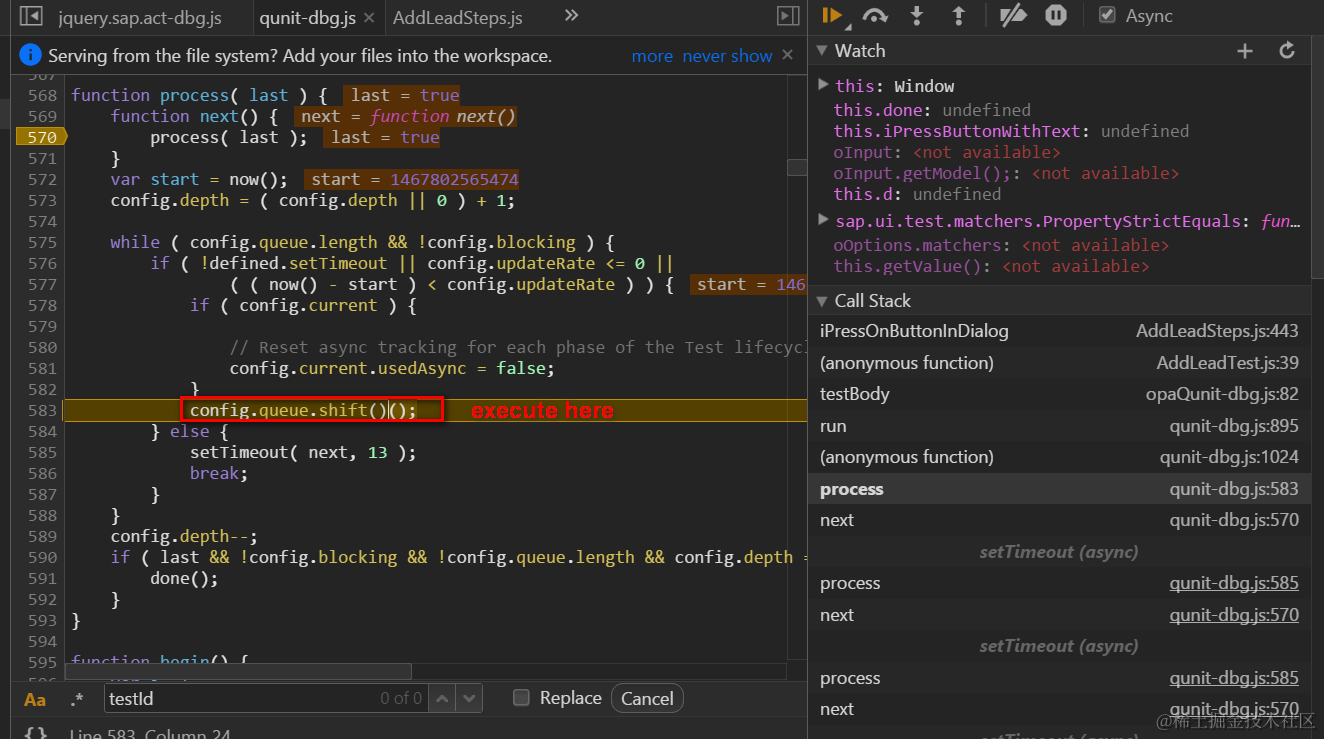Pretty print the source with braces icon

(x=35, y=733)
